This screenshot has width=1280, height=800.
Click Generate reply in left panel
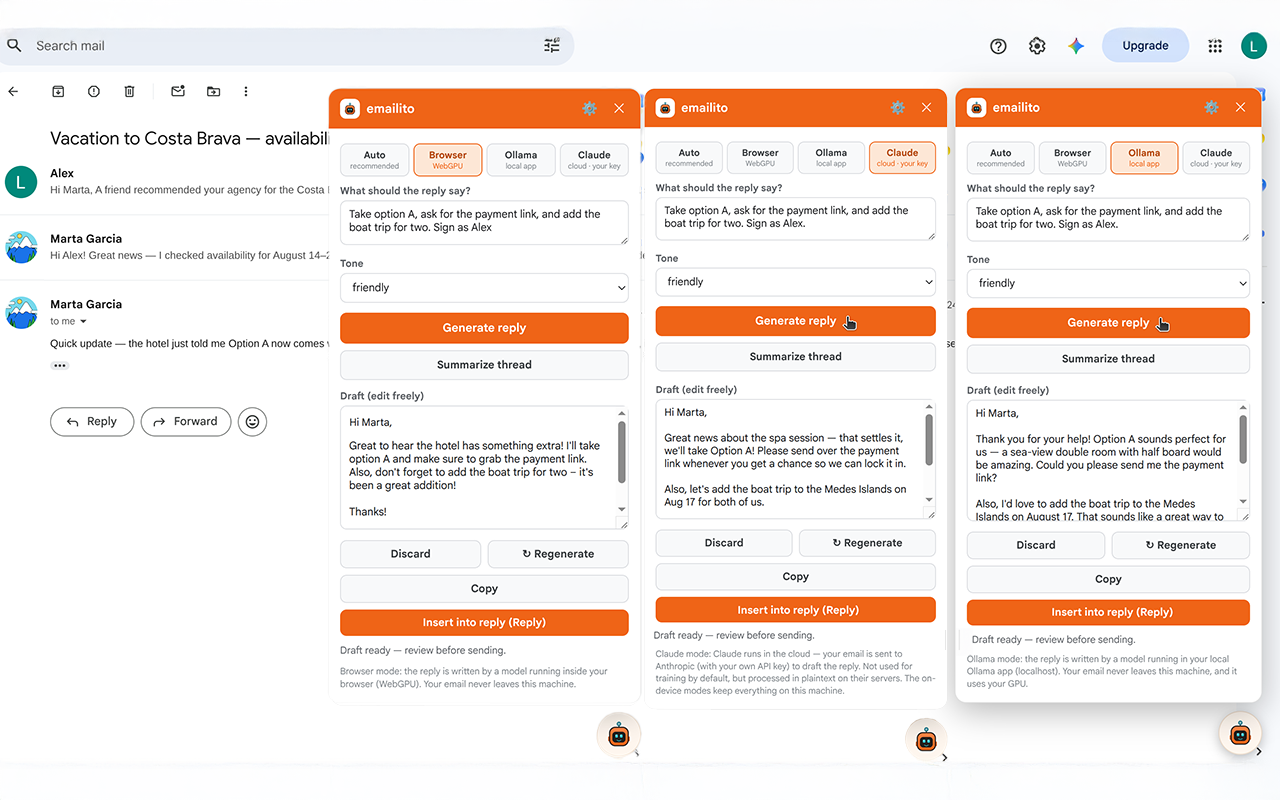(484, 328)
